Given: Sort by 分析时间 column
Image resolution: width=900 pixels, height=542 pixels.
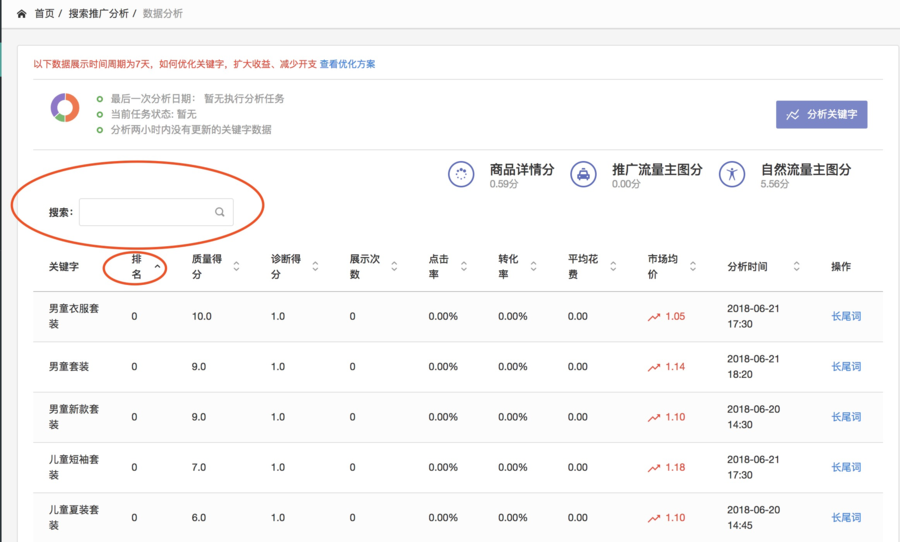Looking at the screenshot, I should tap(796, 266).
